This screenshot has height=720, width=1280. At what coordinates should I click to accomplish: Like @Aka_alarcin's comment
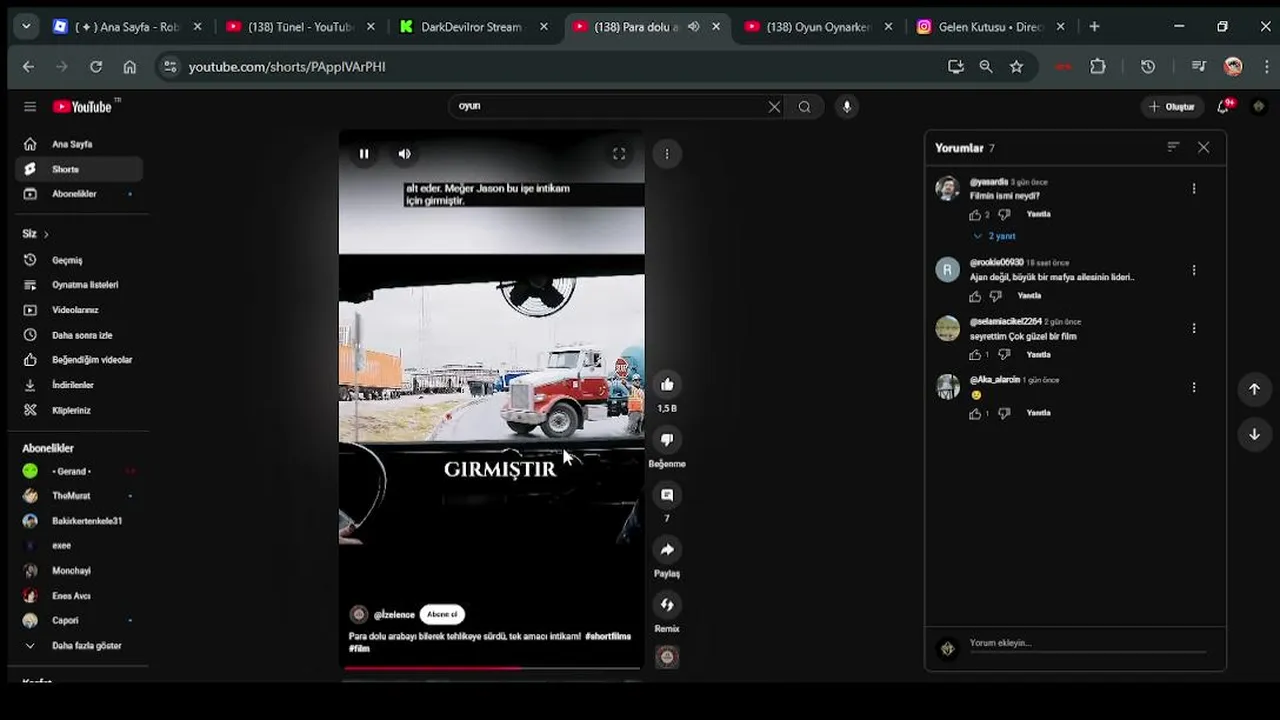click(975, 413)
